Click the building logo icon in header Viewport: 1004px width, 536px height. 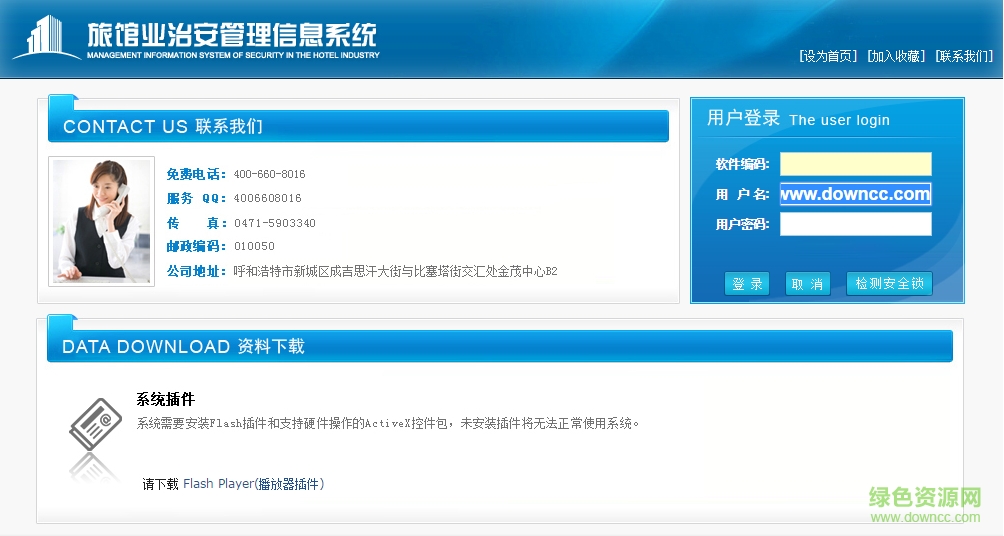[45, 38]
